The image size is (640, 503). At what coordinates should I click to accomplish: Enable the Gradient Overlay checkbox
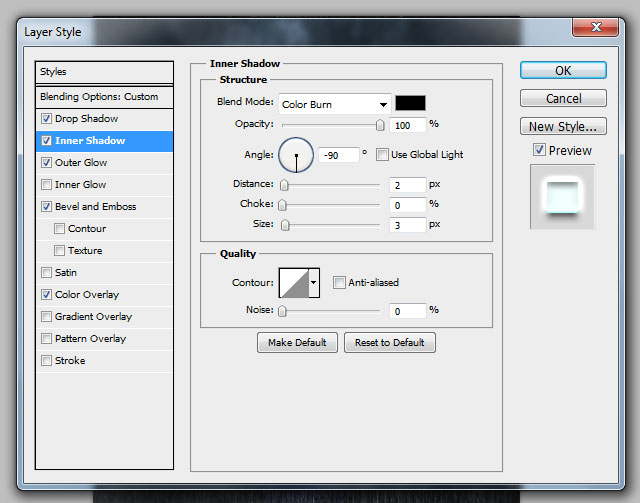point(47,317)
